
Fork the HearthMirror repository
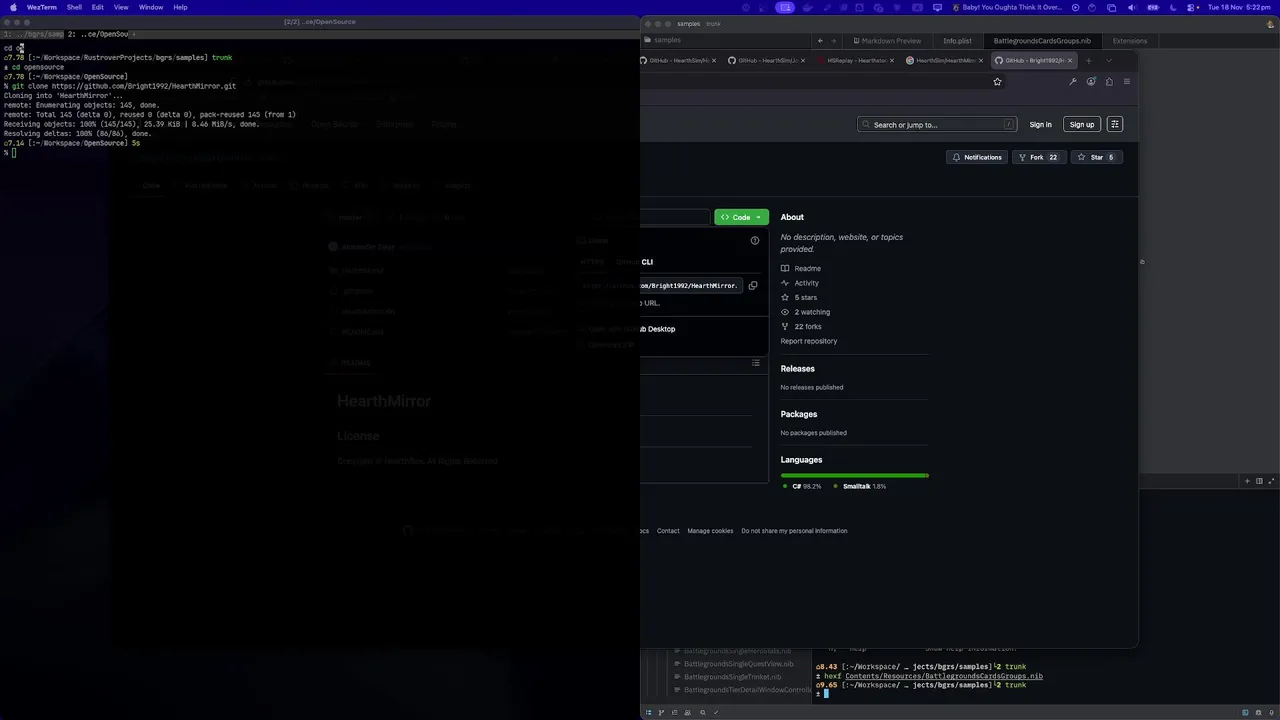[x=1038, y=157]
